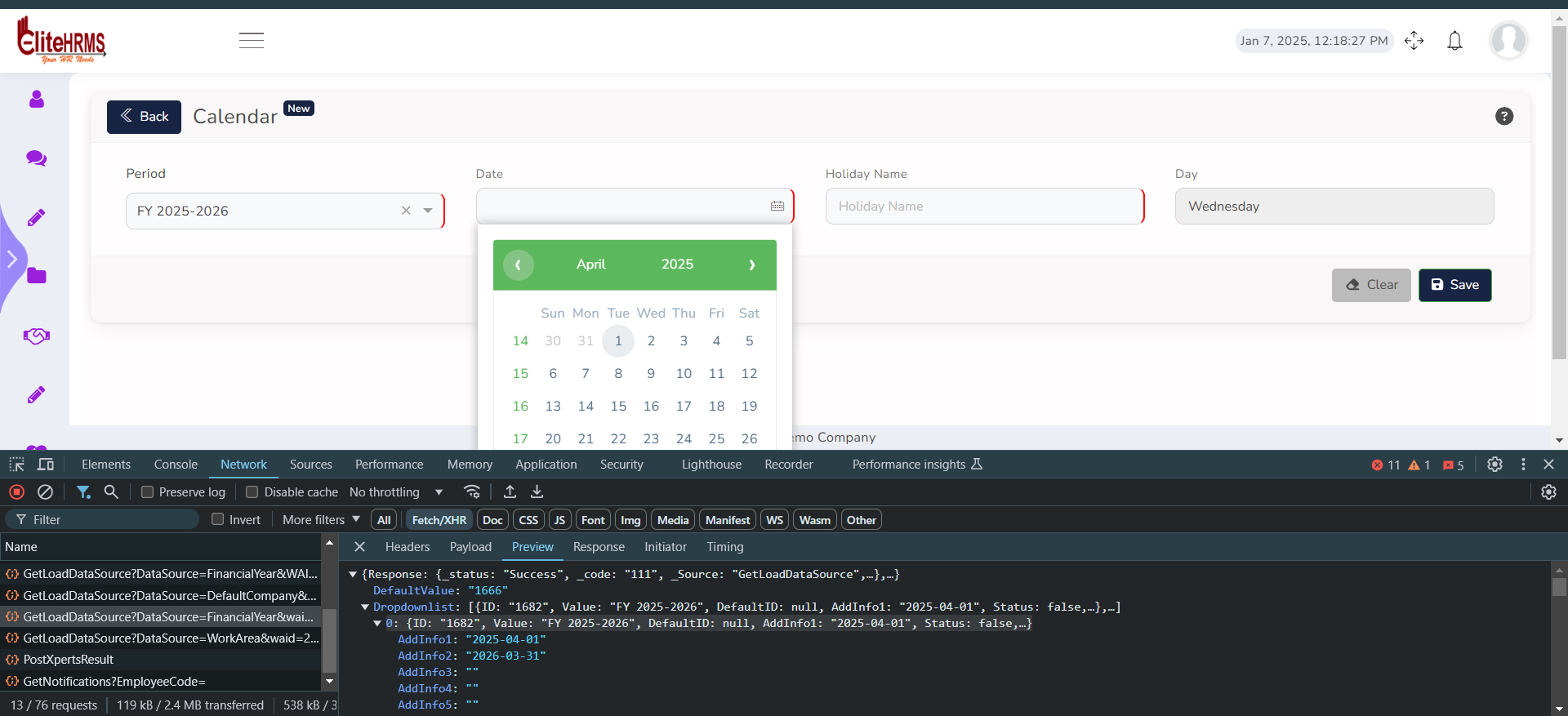This screenshot has width=1568, height=716.
Task: Switch to the Console tab
Action: point(176,464)
